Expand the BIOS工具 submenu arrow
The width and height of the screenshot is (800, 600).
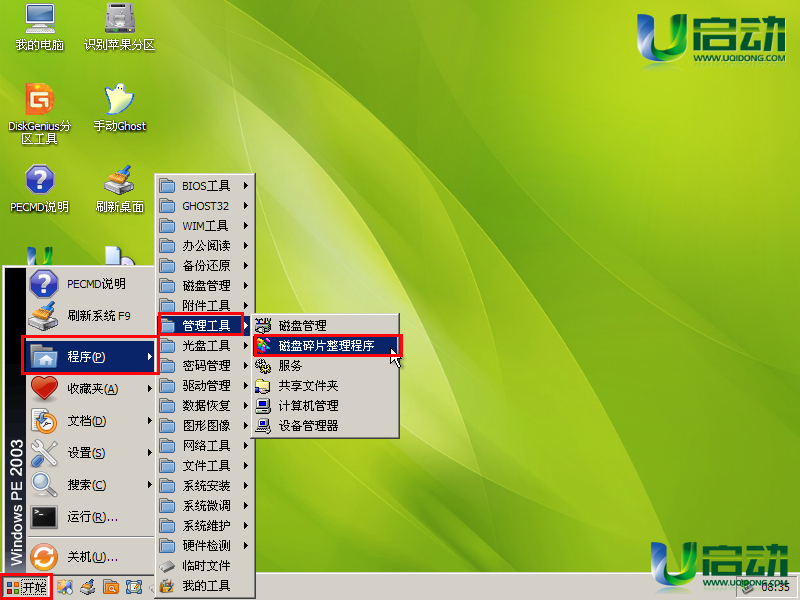click(246, 186)
